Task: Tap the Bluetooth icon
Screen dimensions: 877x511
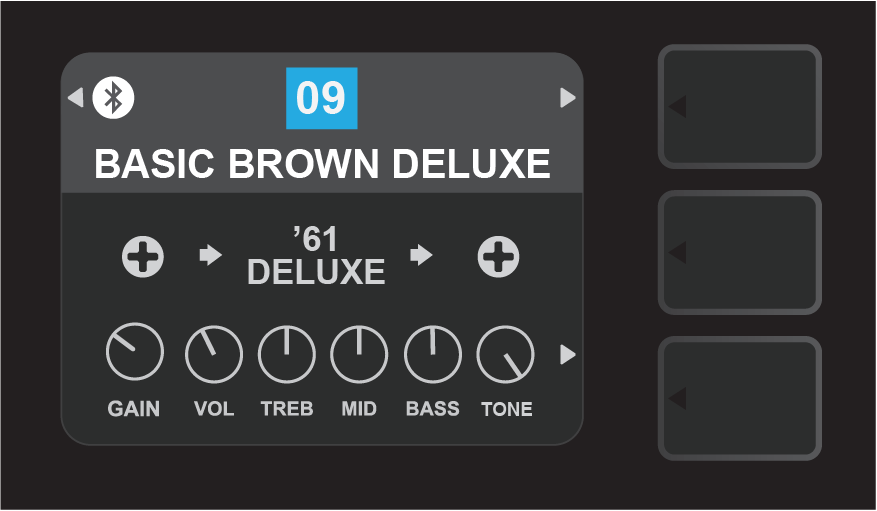Action: coord(114,97)
